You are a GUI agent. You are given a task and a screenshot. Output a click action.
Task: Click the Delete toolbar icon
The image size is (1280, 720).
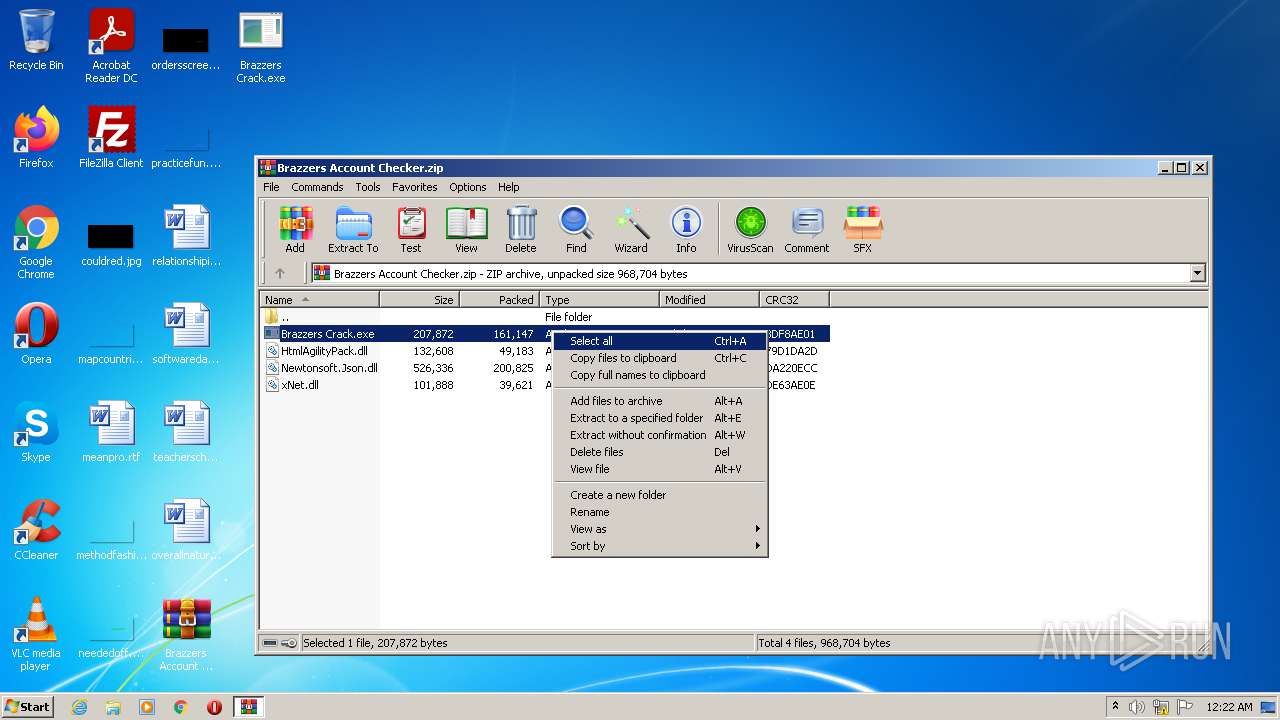point(520,230)
